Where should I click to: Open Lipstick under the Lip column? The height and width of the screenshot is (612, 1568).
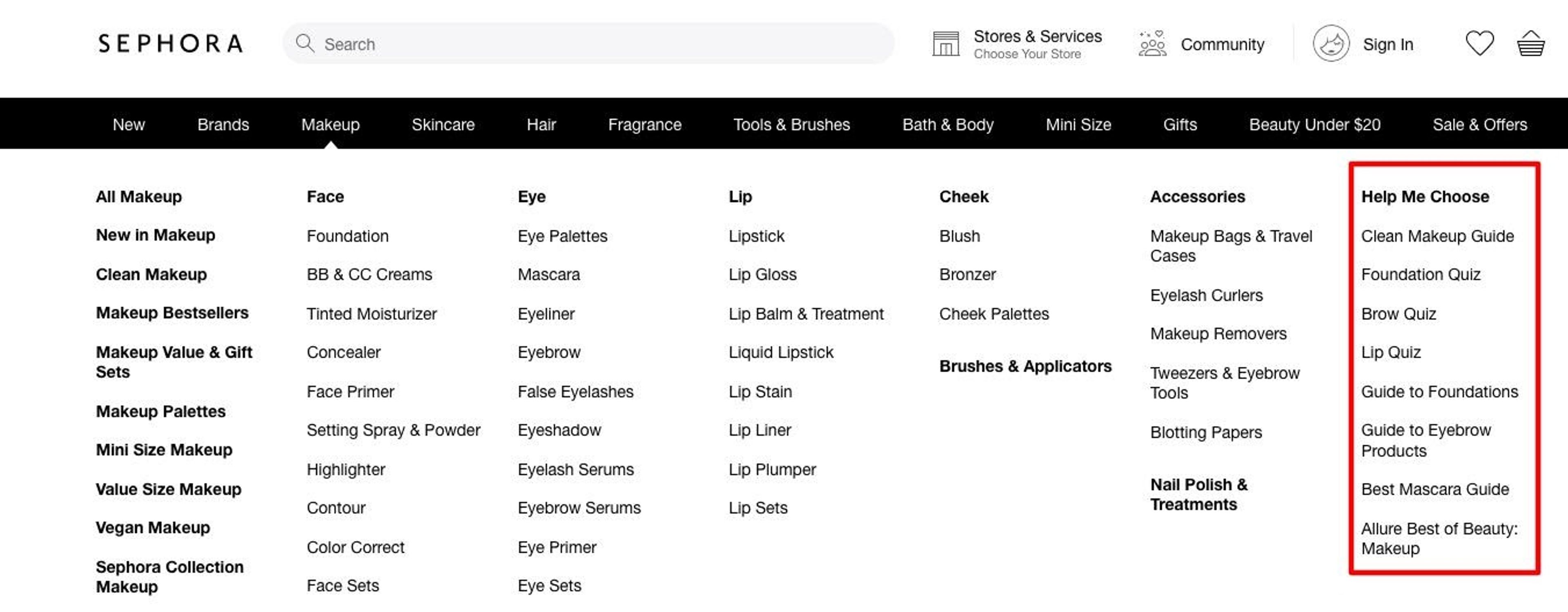[x=756, y=236]
